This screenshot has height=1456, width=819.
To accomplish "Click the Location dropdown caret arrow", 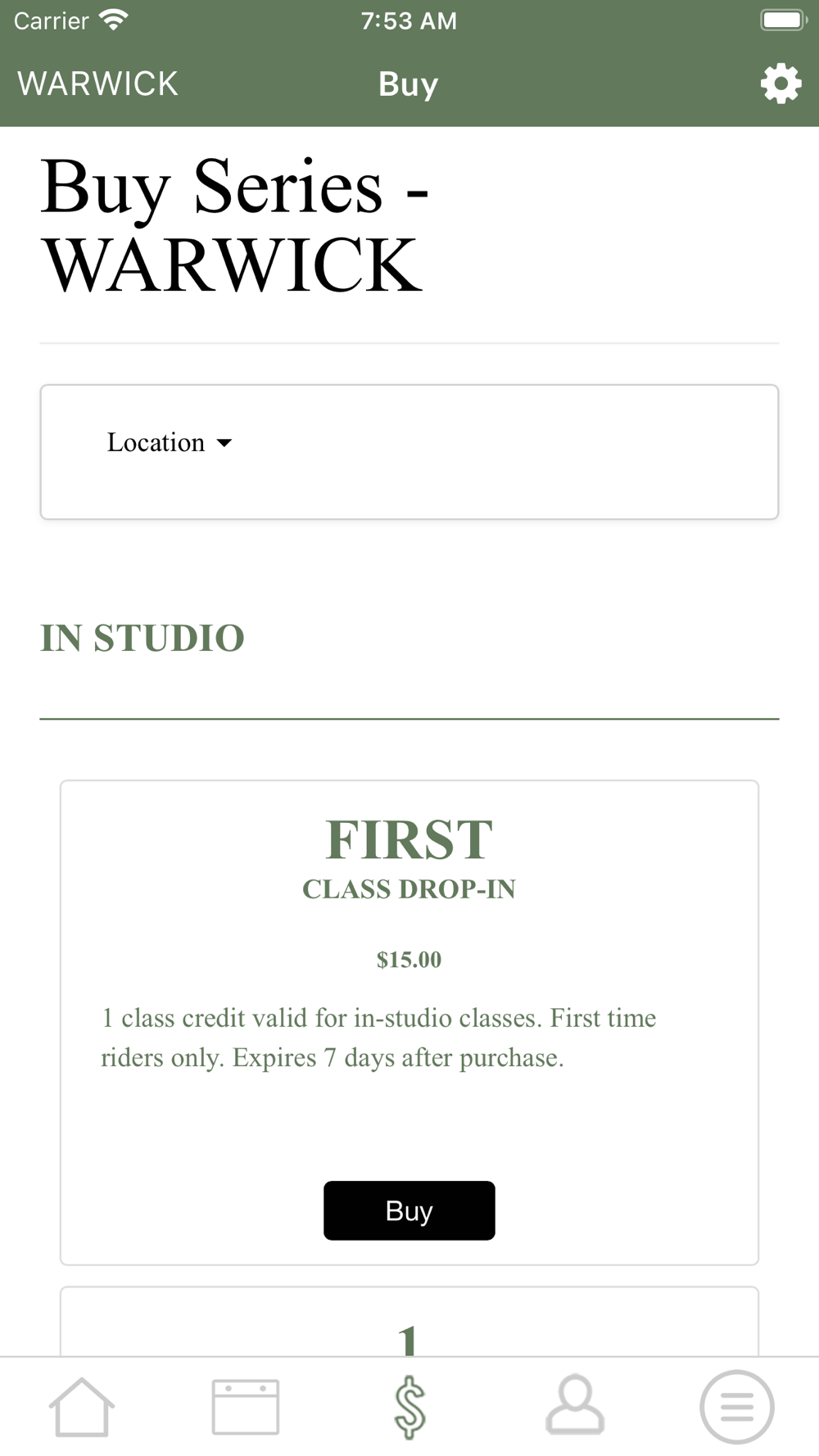I will [224, 443].
